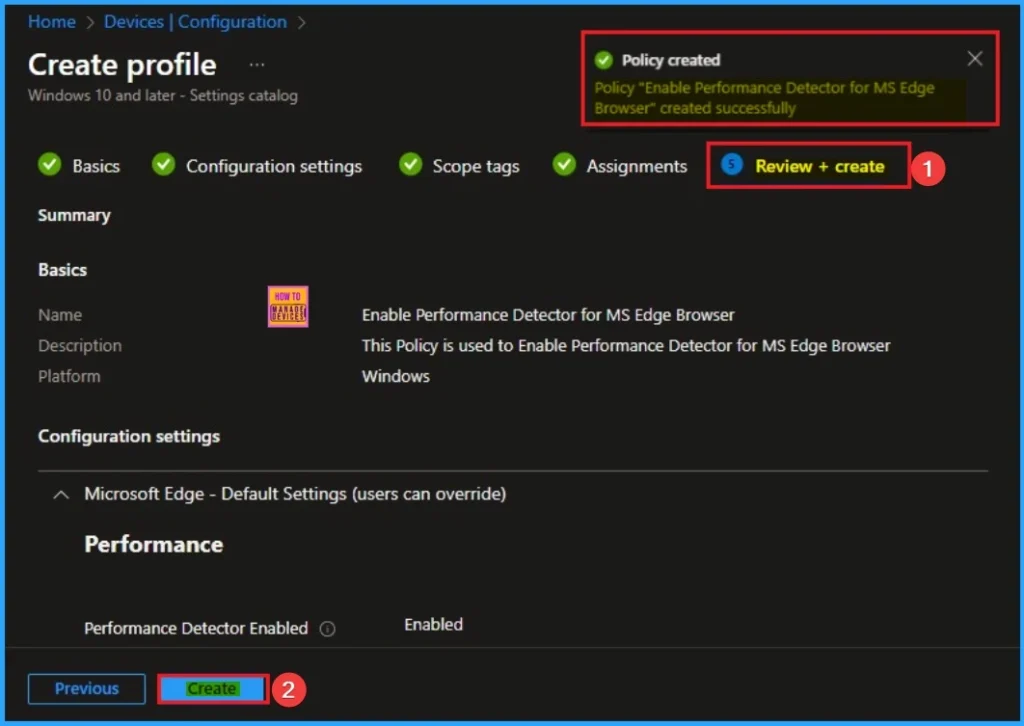This screenshot has width=1024, height=726.
Task: Select the policy description value text
Action: point(626,345)
